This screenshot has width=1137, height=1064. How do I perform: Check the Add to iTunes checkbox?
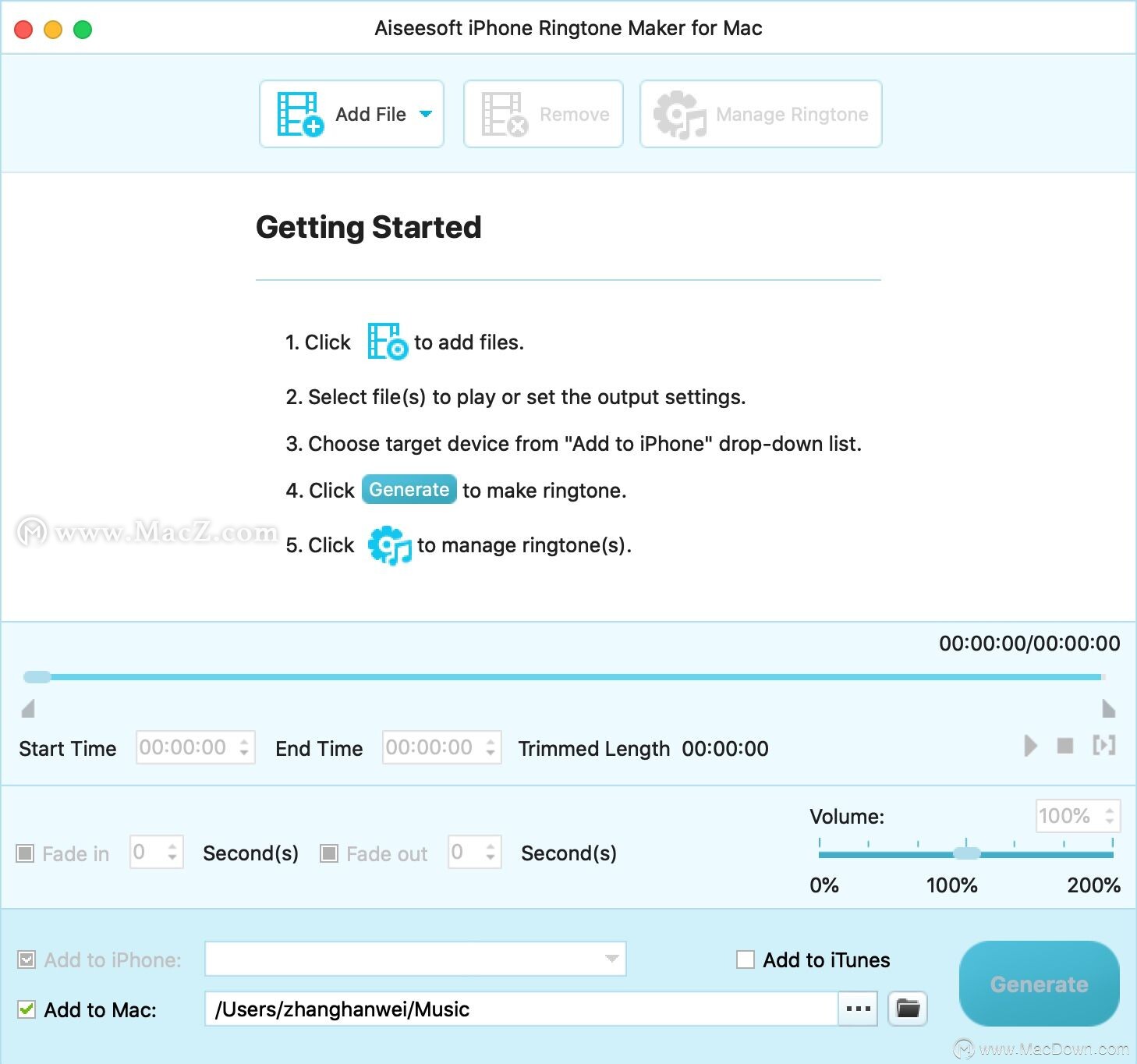pos(746,959)
